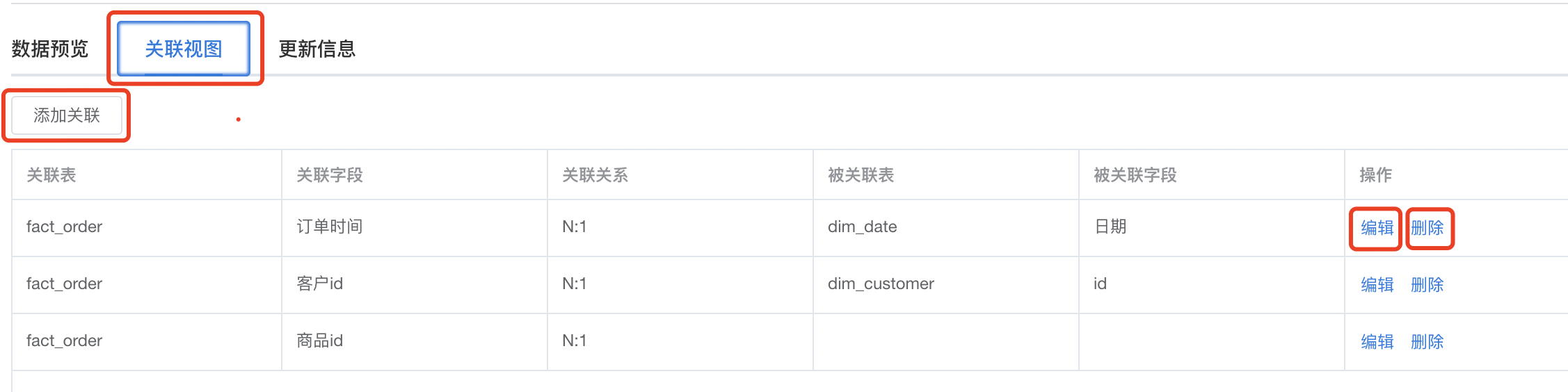Select the 商品id field cell
Screen dimensions: 1568x392
[415, 341]
